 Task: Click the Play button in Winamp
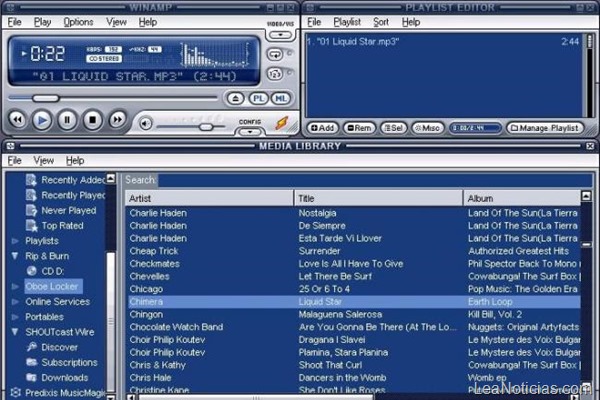pos(42,120)
